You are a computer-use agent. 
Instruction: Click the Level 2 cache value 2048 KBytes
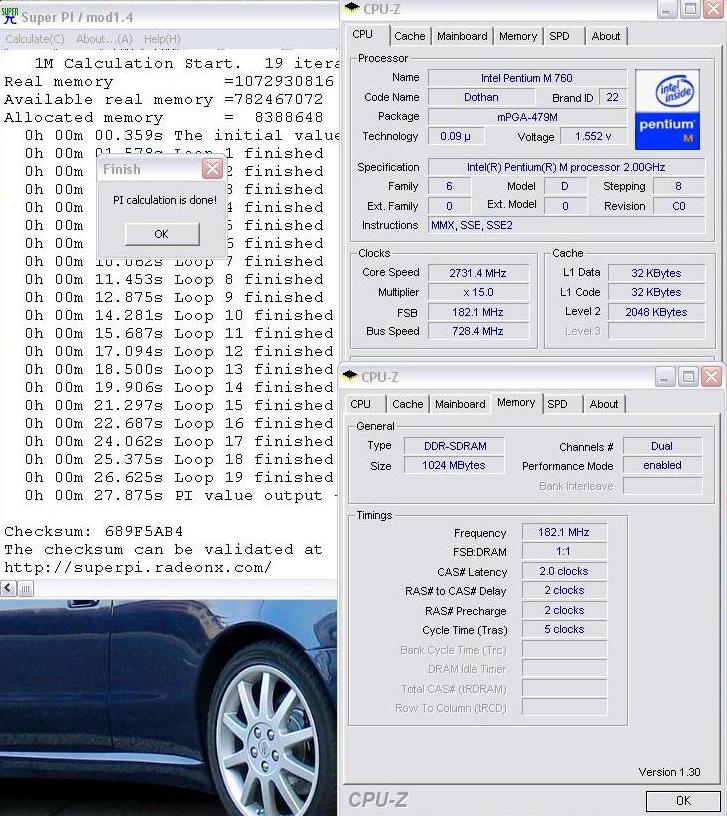click(656, 312)
